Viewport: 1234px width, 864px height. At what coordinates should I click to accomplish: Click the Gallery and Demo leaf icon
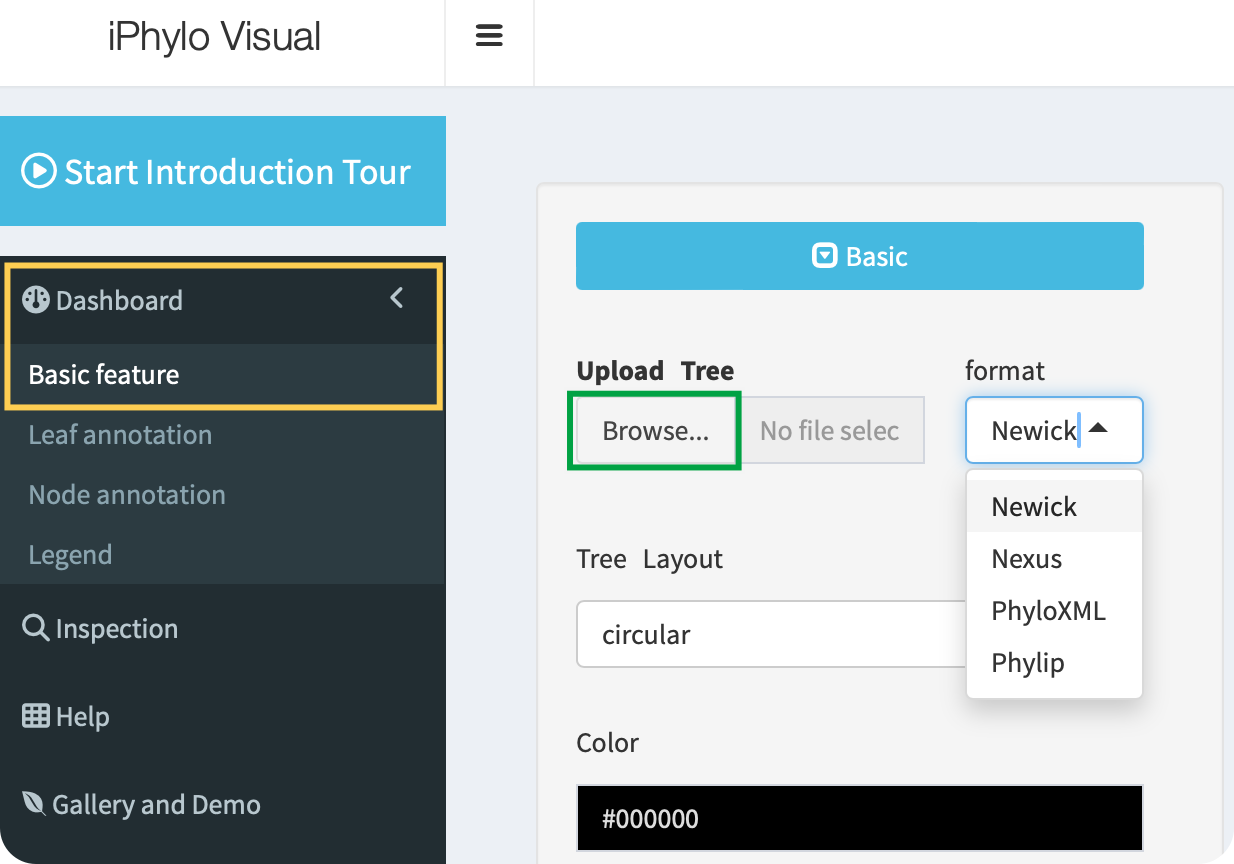coord(34,804)
